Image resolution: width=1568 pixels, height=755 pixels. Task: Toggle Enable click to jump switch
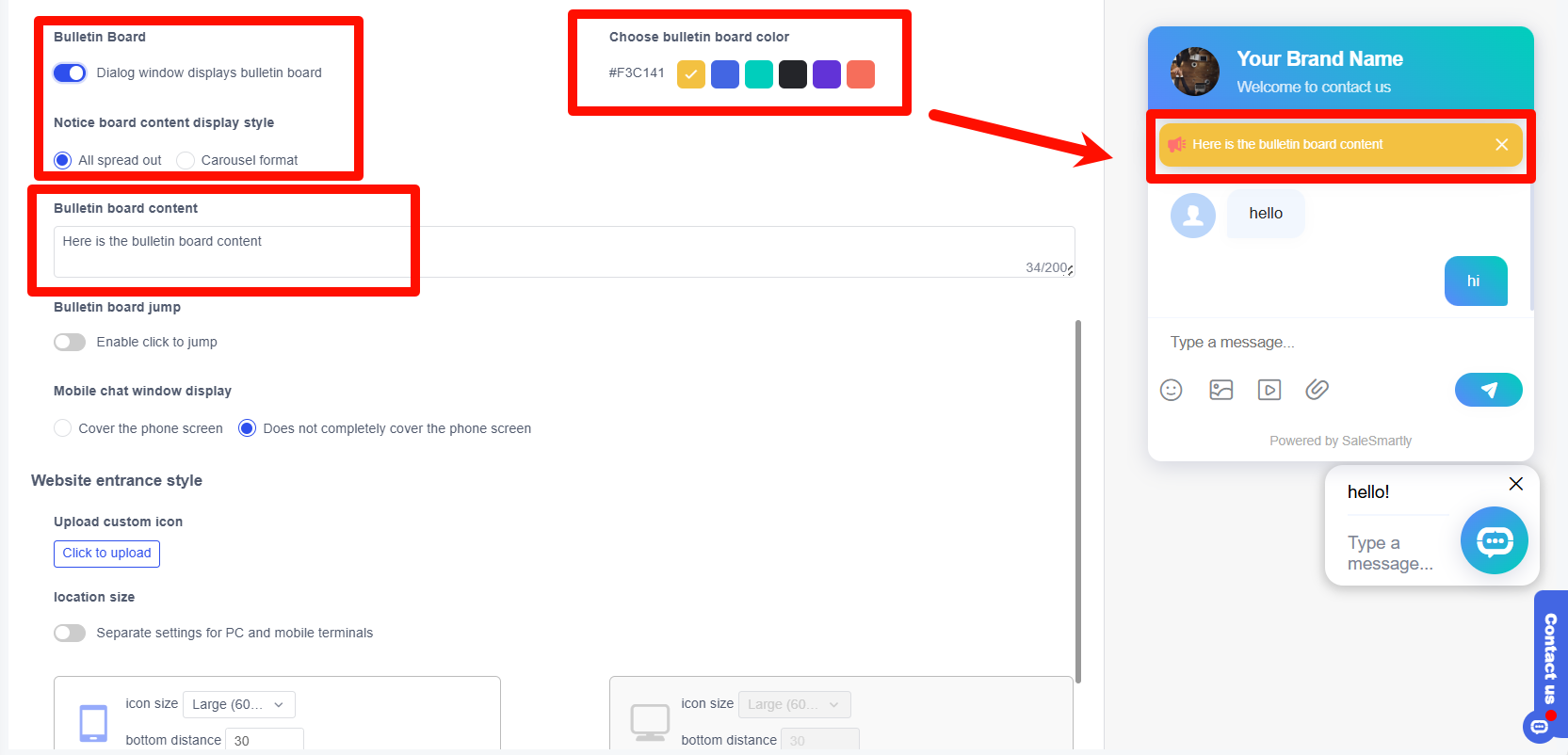(x=70, y=342)
